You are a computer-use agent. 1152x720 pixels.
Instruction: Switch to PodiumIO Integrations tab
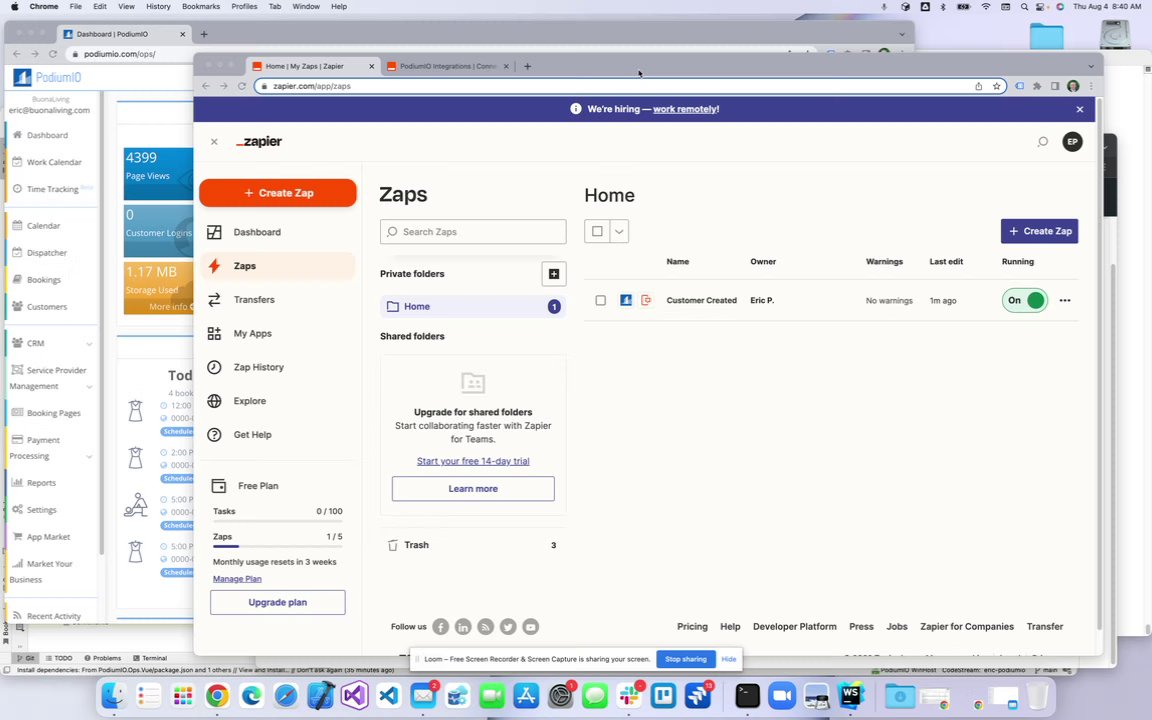tap(448, 66)
